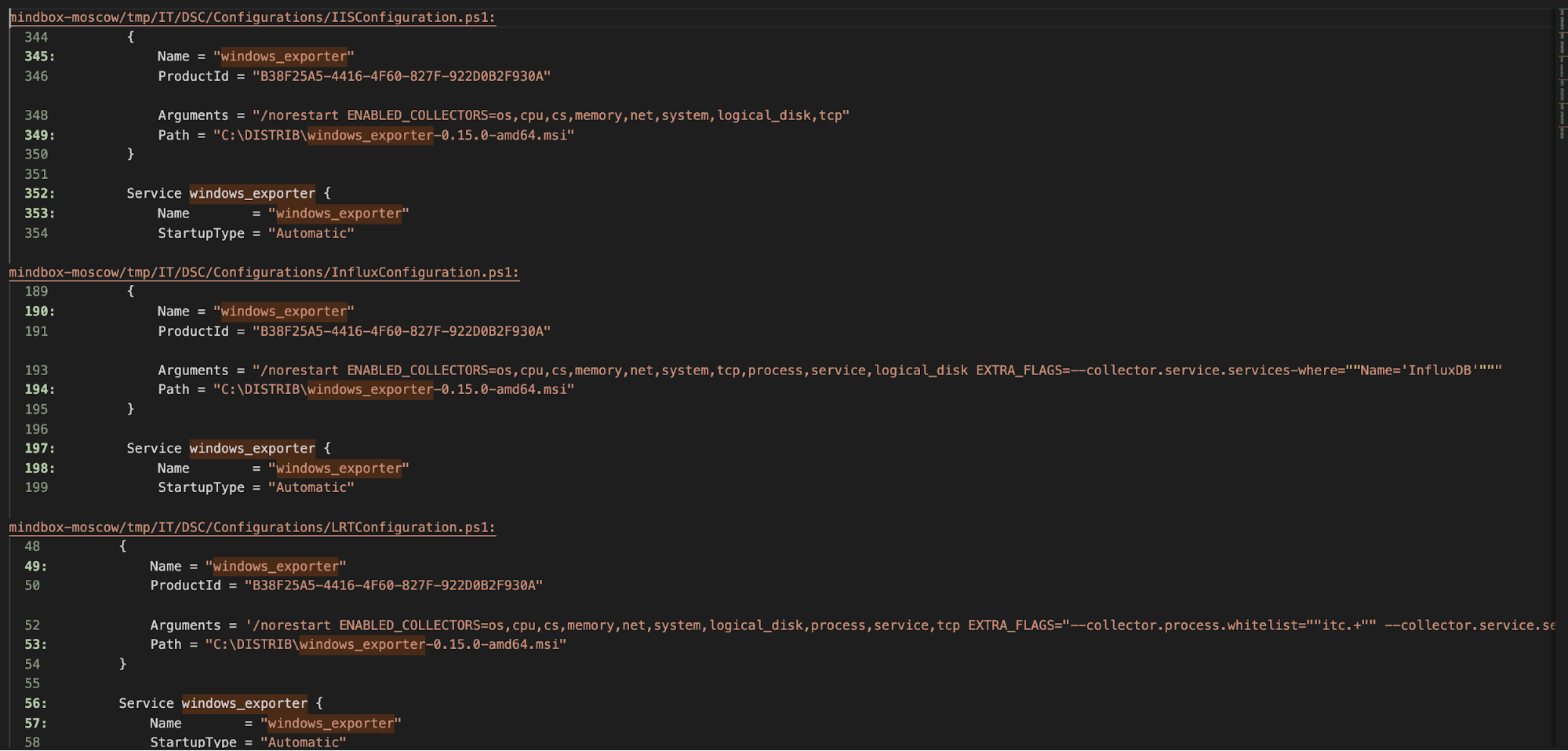Click the Arguments string on line 348

pos(549,115)
